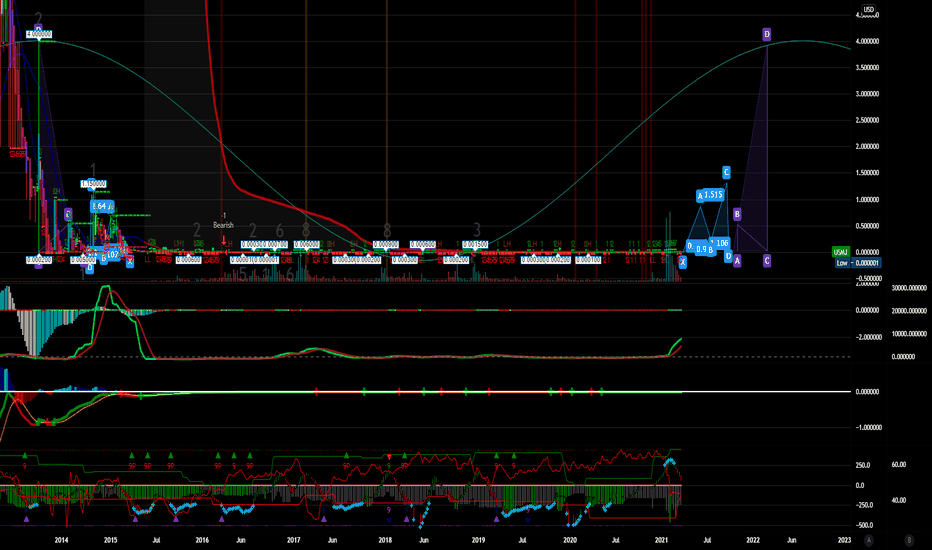Select purple C point, bottom right of pattern
Image resolution: width=932 pixels, height=550 pixels.
click(767, 260)
